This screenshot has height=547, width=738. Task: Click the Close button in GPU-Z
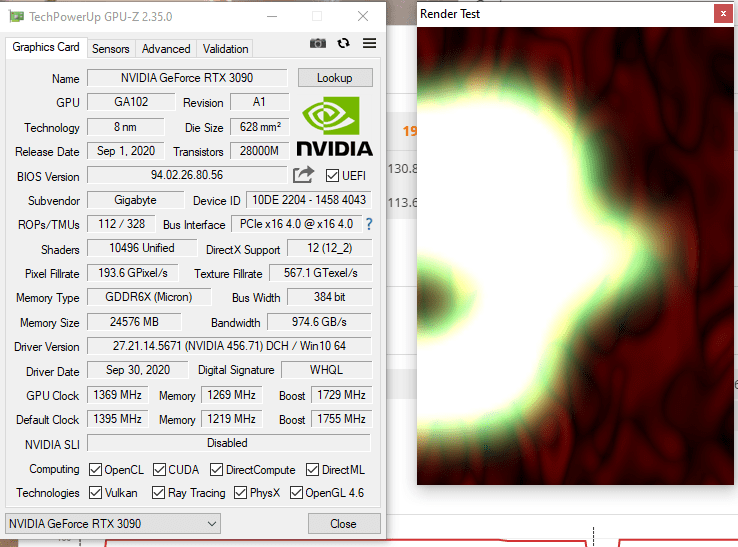click(x=344, y=523)
